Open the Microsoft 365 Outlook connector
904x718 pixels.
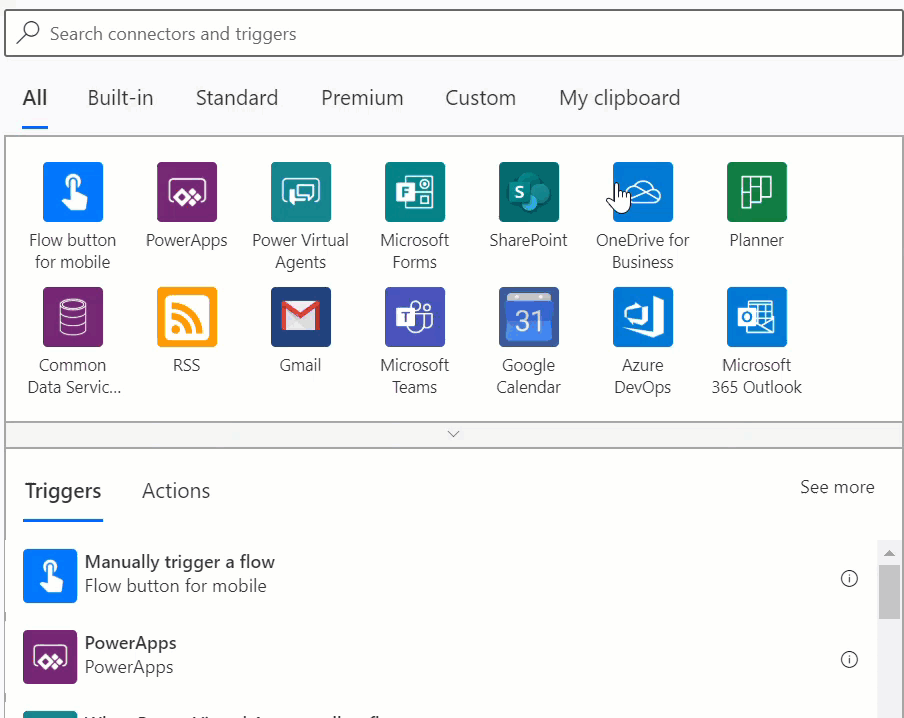(757, 317)
